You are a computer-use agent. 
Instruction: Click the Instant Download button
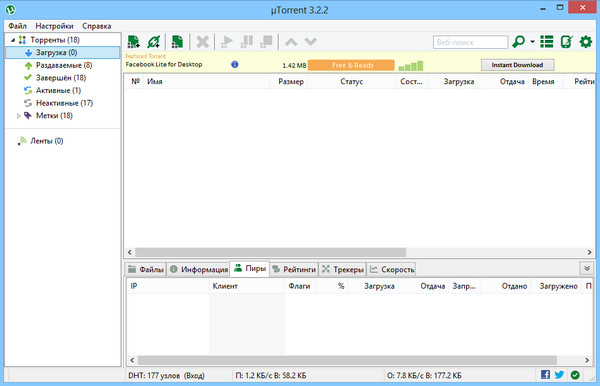[x=517, y=65]
